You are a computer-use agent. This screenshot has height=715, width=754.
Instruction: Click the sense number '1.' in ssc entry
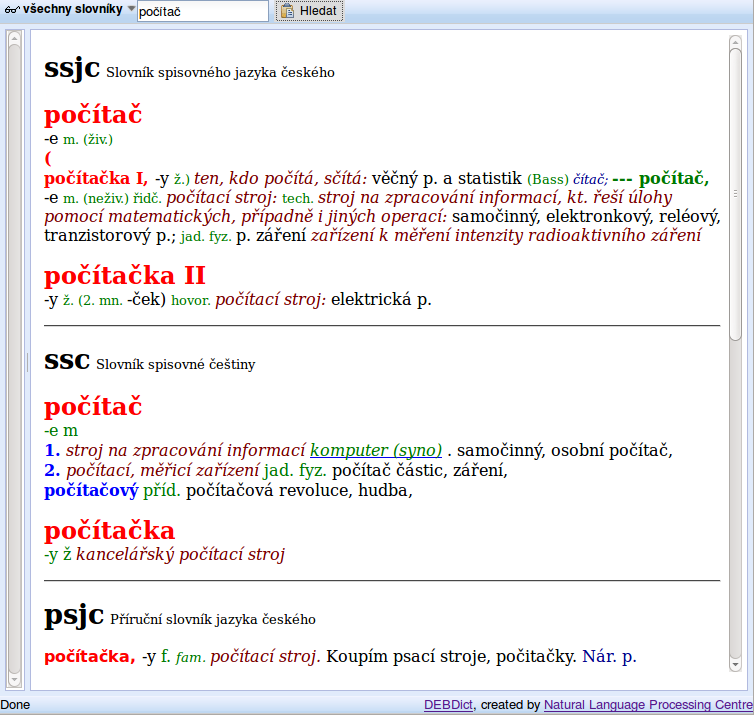pos(52,451)
